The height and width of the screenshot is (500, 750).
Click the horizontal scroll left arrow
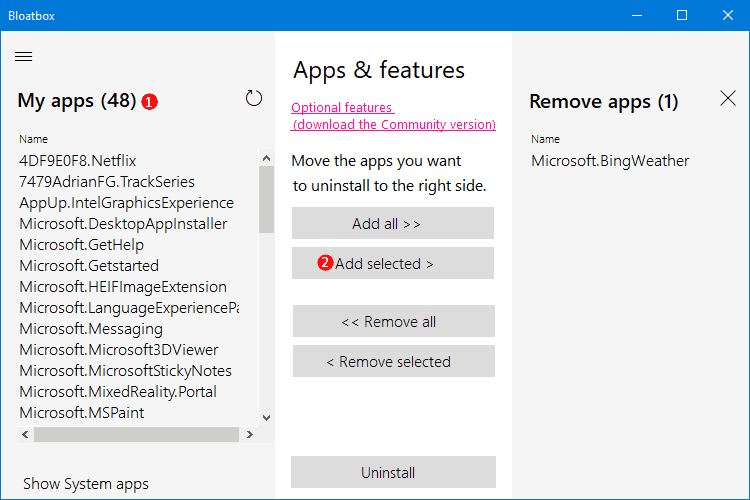click(x=25, y=434)
